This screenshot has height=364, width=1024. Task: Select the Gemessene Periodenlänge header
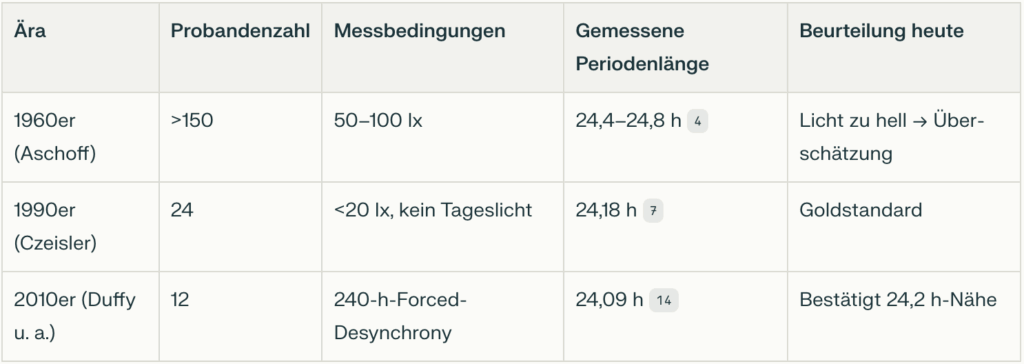[x=642, y=48]
